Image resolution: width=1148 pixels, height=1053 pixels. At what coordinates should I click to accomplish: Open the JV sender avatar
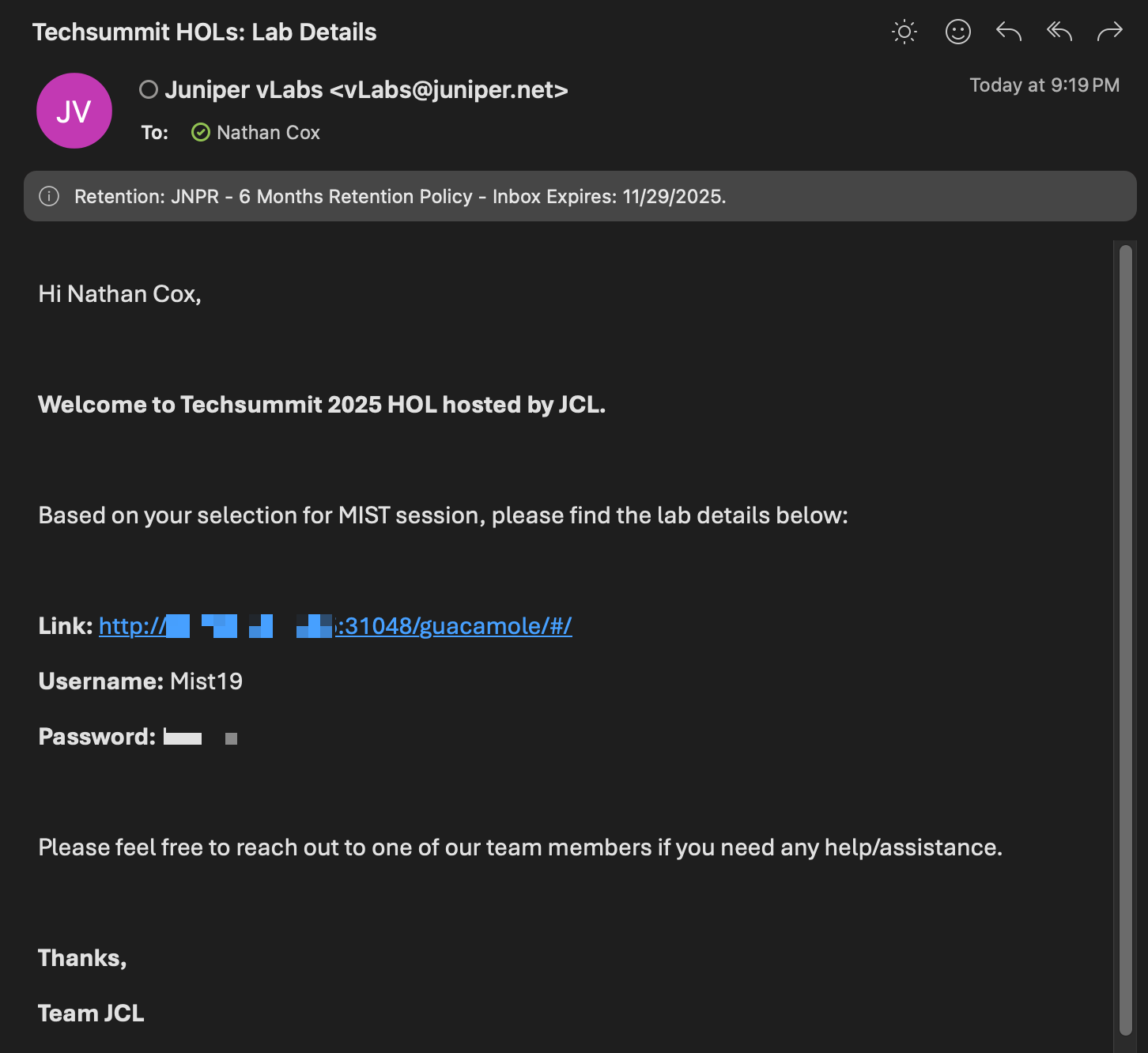pos(74,111)
